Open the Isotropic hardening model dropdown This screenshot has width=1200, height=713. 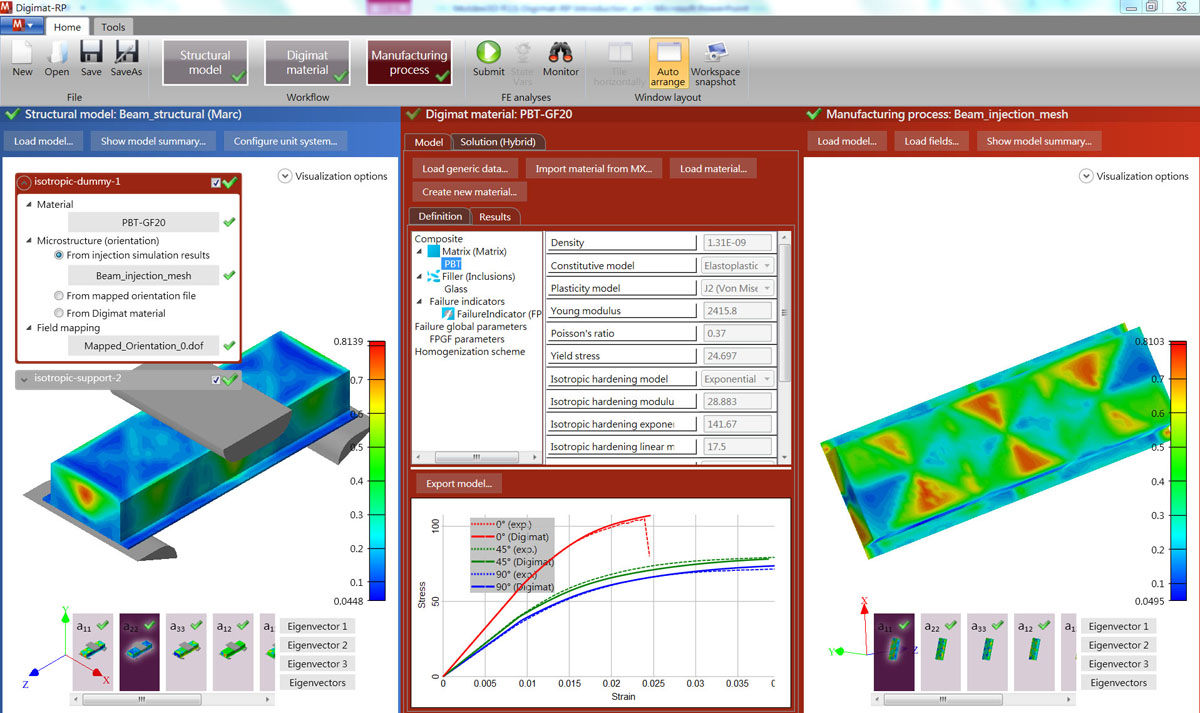tap(738, 379)
